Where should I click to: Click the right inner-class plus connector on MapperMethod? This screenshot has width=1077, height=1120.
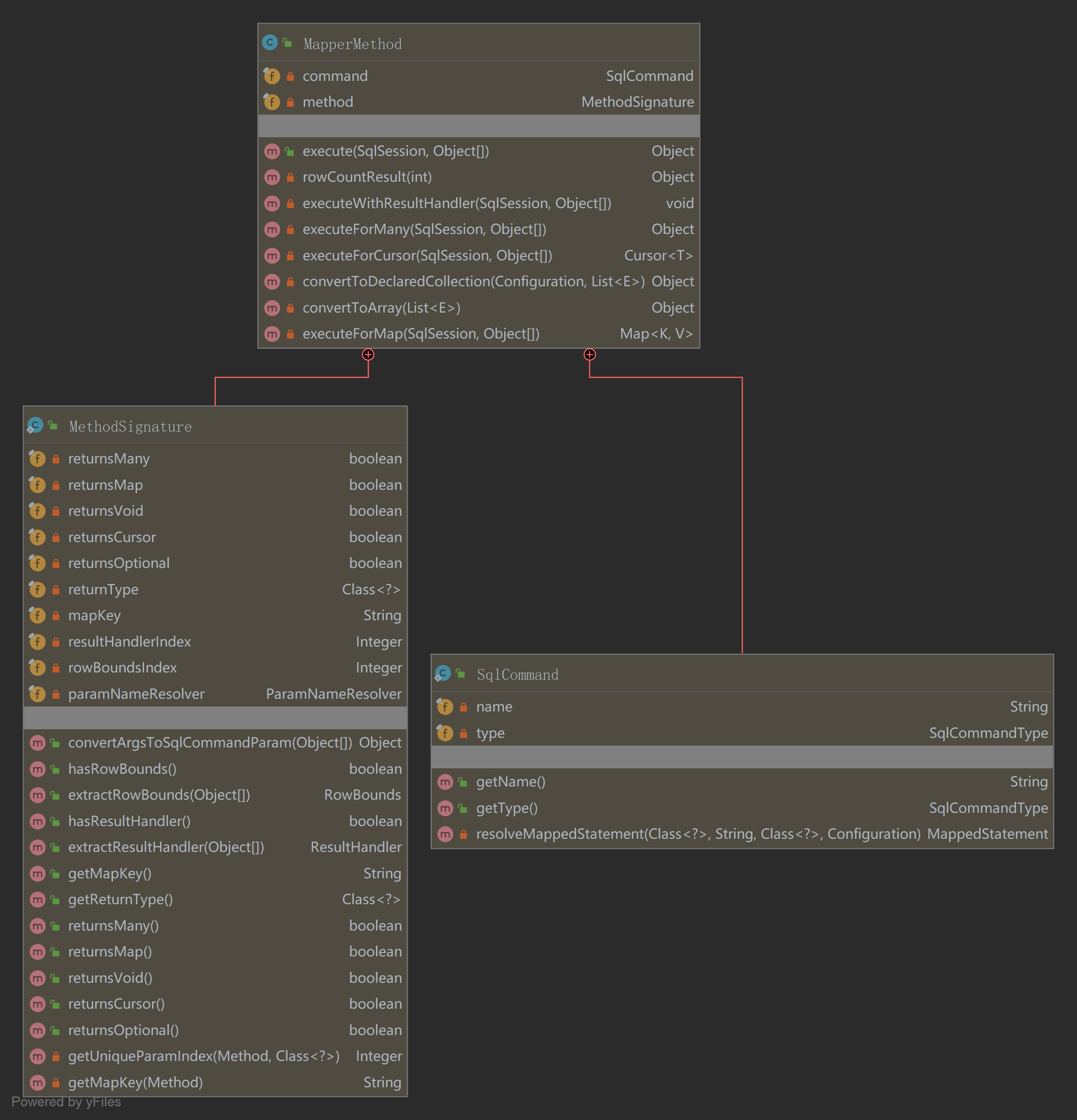[589, 355]
